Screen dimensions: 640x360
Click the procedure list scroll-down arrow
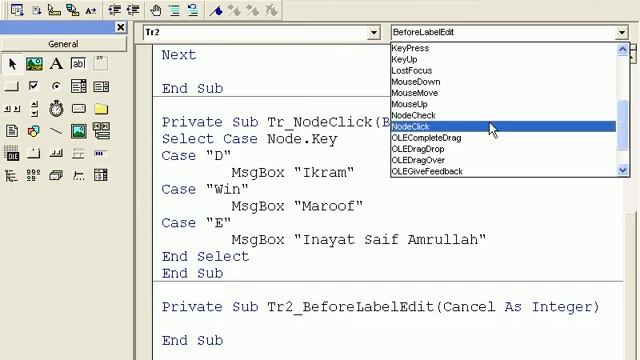(622, 170)
